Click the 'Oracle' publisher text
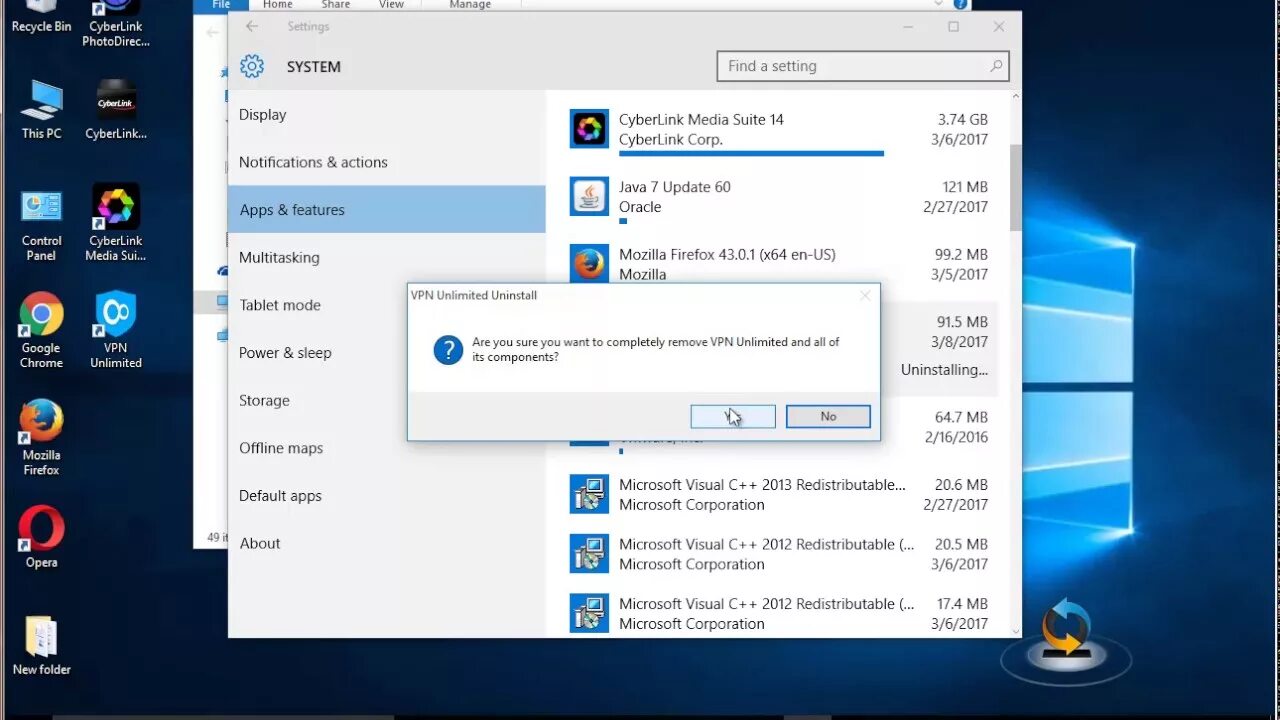This screenshot has height=720, width=1280. click(x=640, y=207)
